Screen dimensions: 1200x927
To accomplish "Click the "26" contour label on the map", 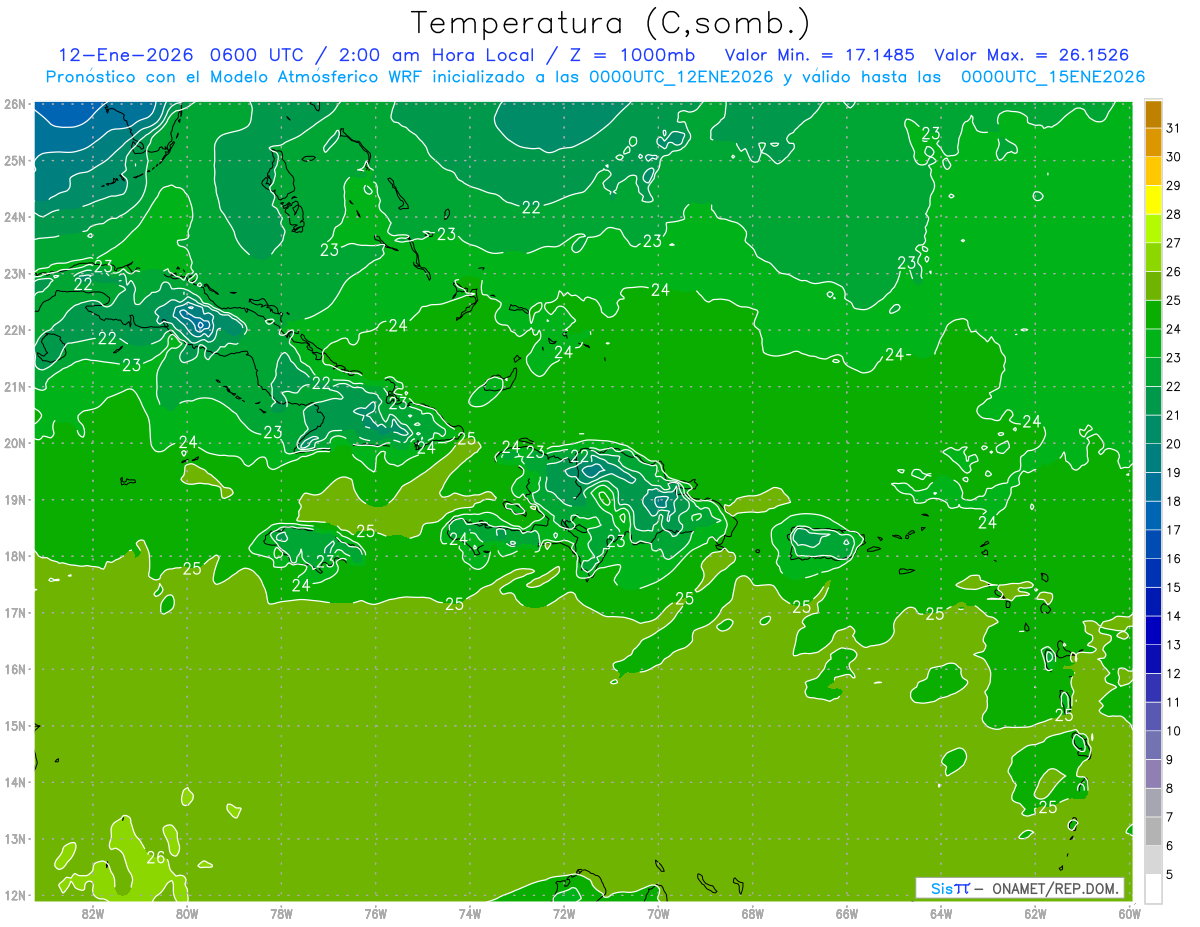I will pos(156,857).
